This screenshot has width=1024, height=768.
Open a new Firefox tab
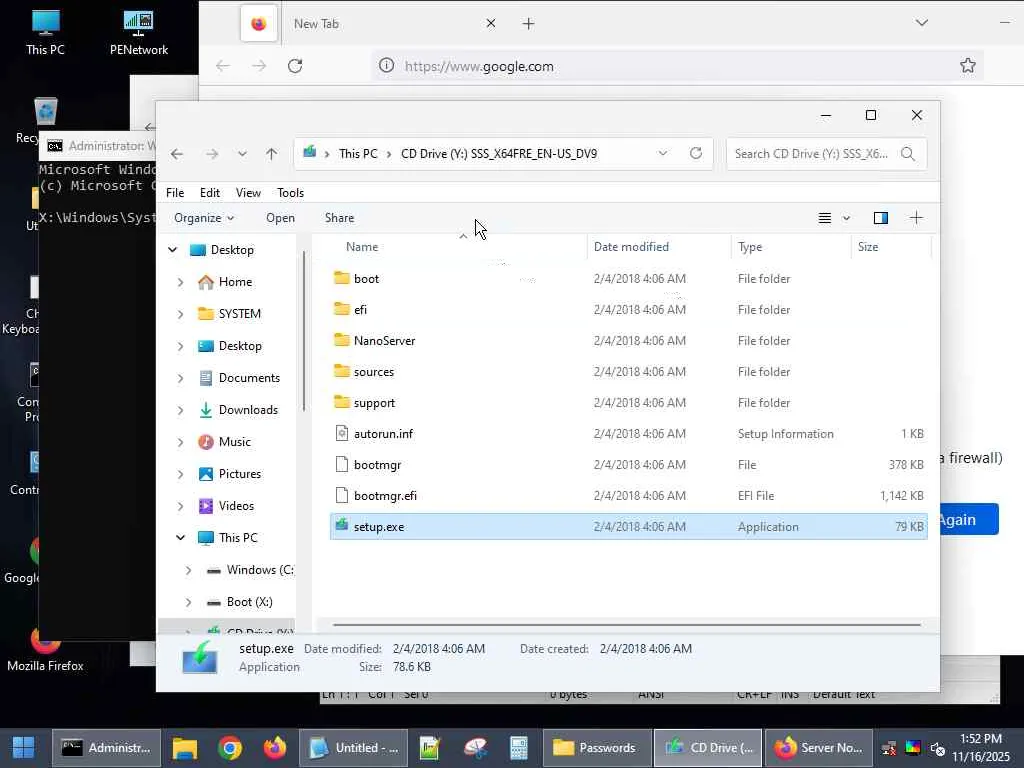coord(528,24)
